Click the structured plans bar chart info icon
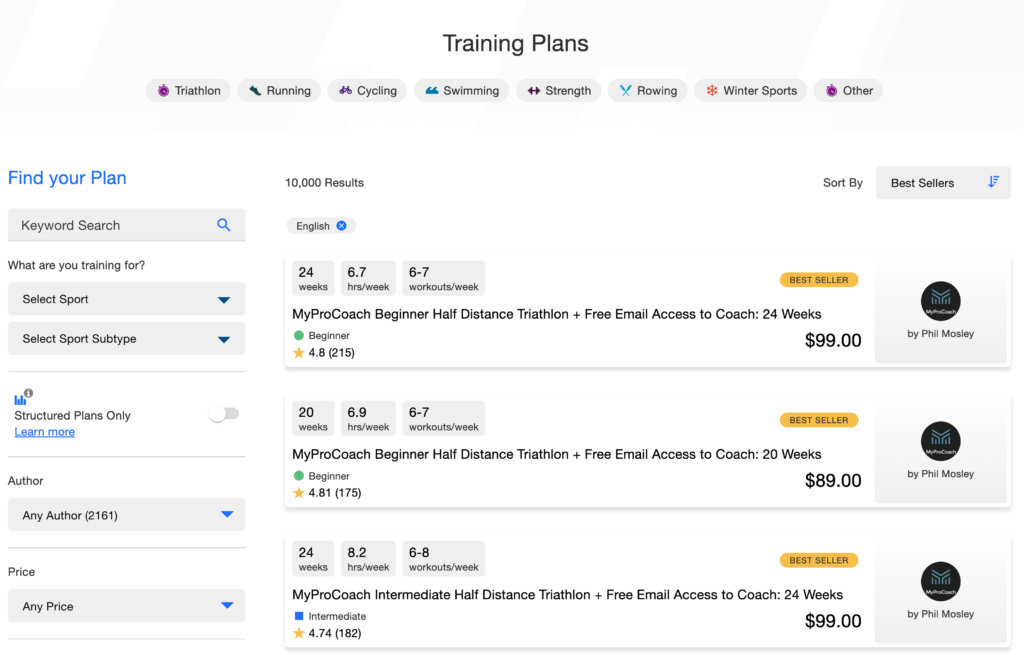 coord(24,397)
